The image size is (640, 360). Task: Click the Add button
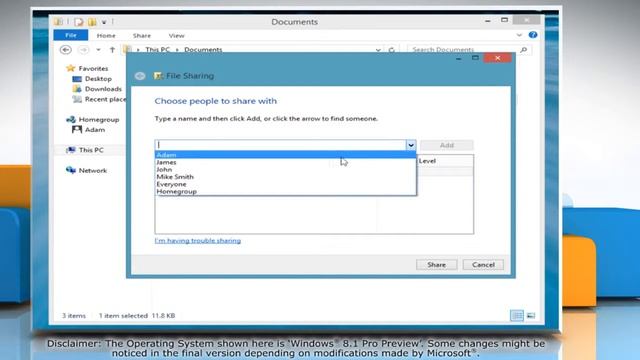point(447,145)
